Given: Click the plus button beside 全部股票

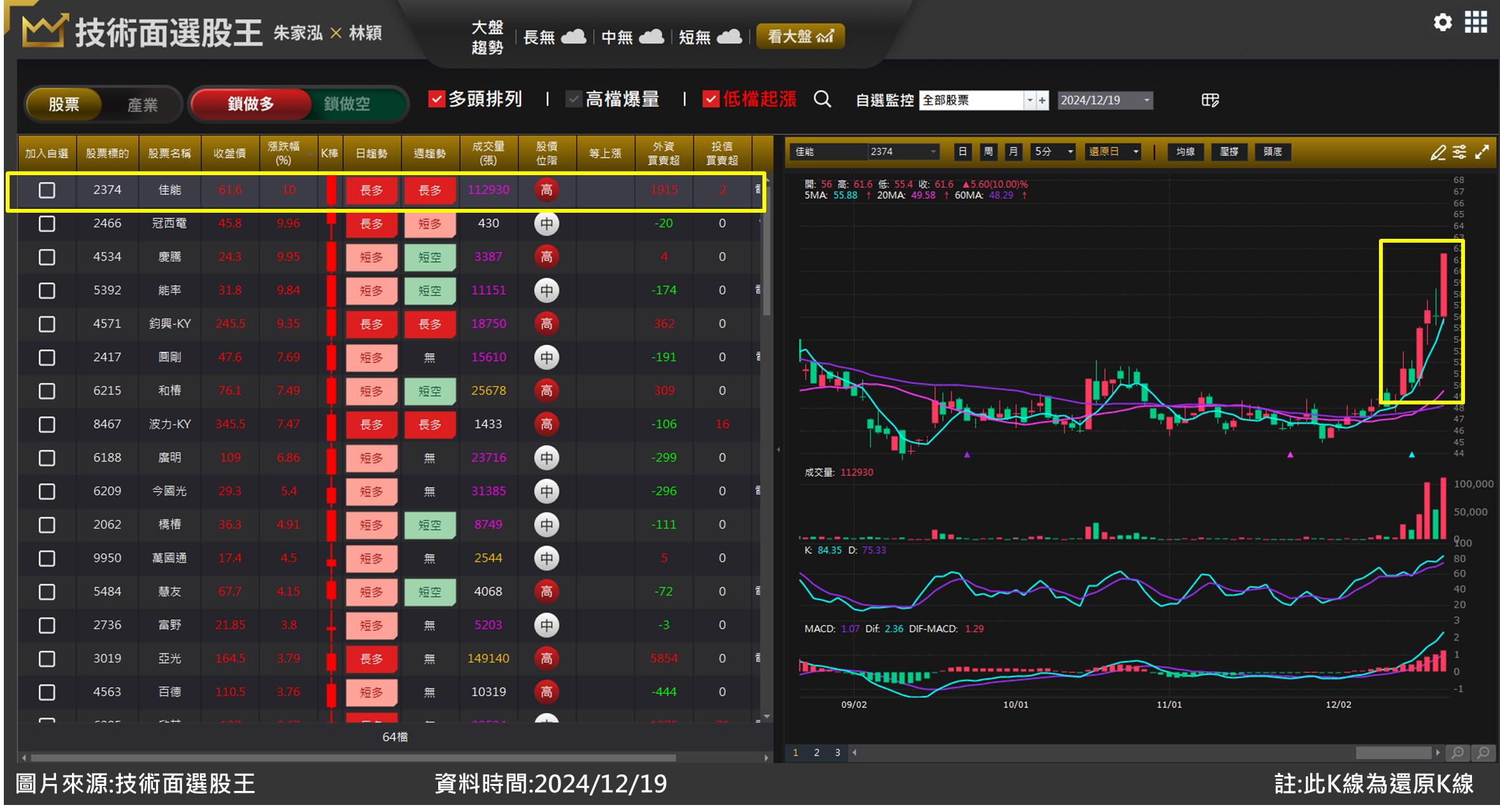Looking at the screenshot, I should [1043, 101].
